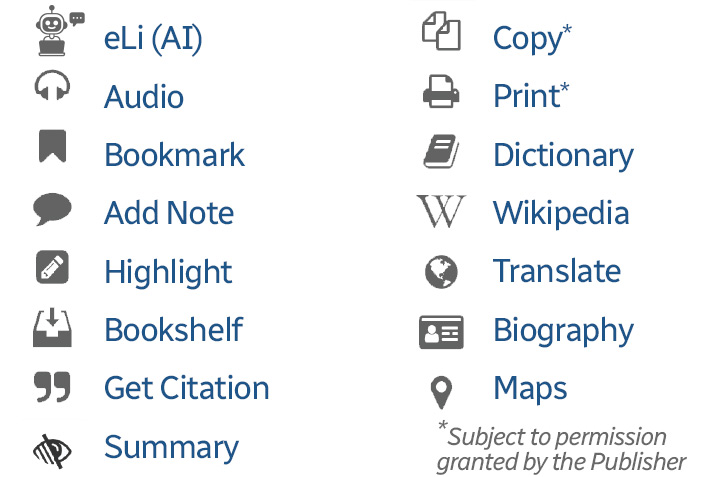Click the Wikipedia W icon

click(x=441, y=211)
